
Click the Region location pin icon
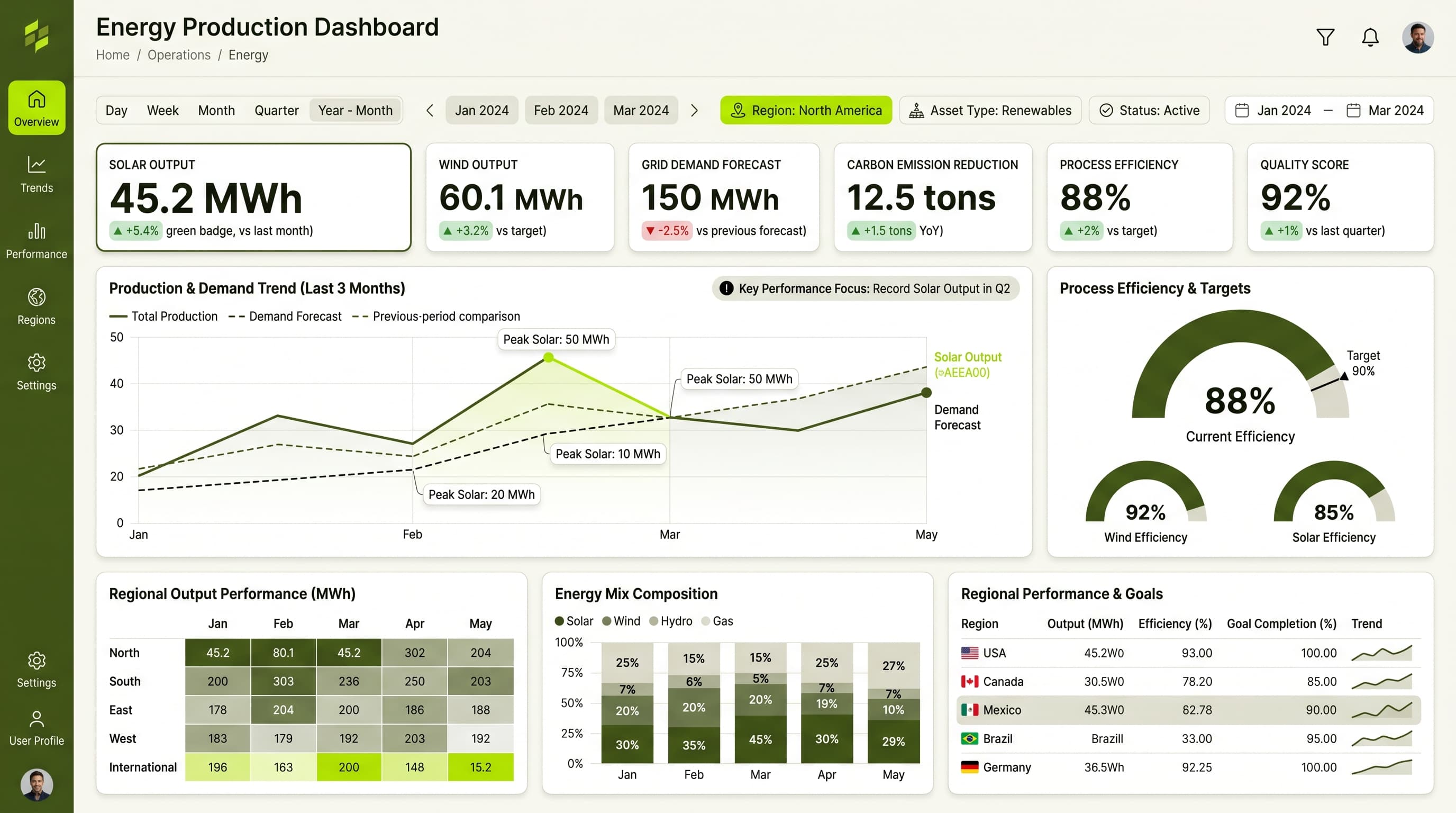[x=738, y=110]
